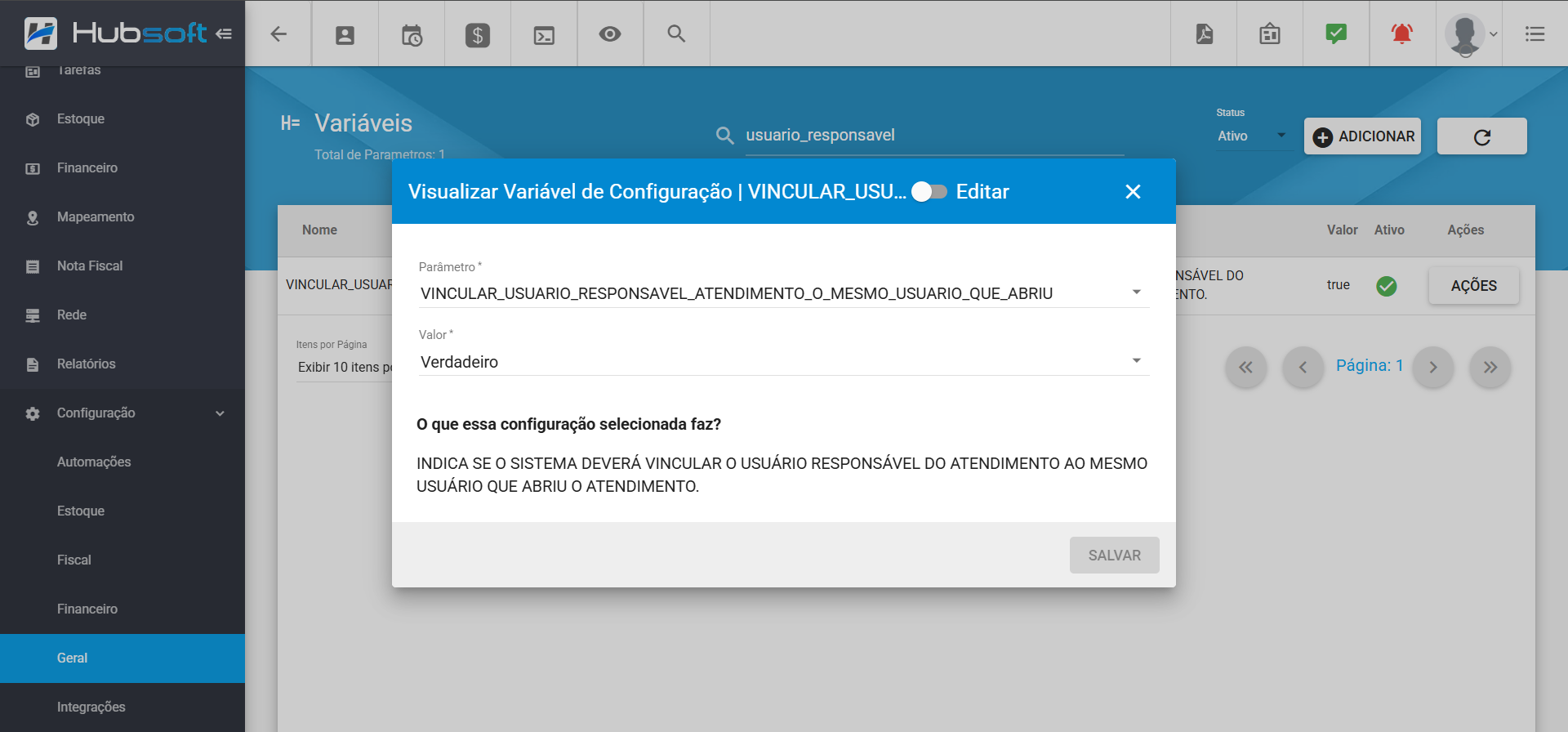Screen dimensions: 1568x732
Task: Select Automações in the sidebar
Action: [x=94, y=462]
